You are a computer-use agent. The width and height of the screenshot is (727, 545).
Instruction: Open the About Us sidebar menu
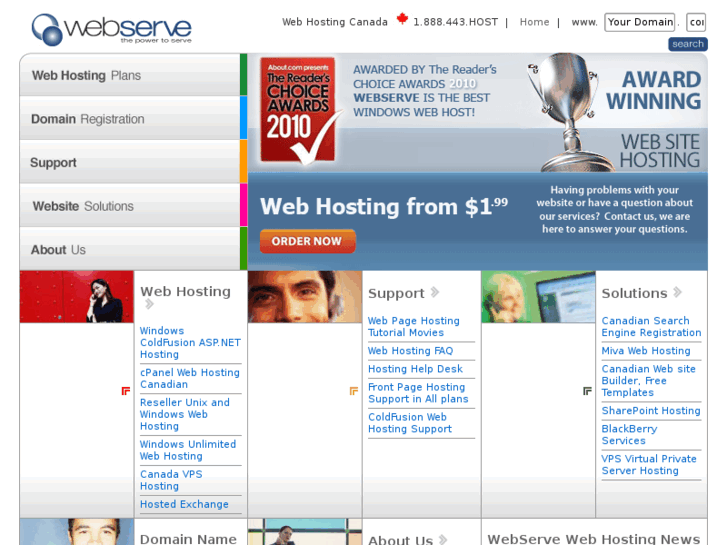pos(133,250)
